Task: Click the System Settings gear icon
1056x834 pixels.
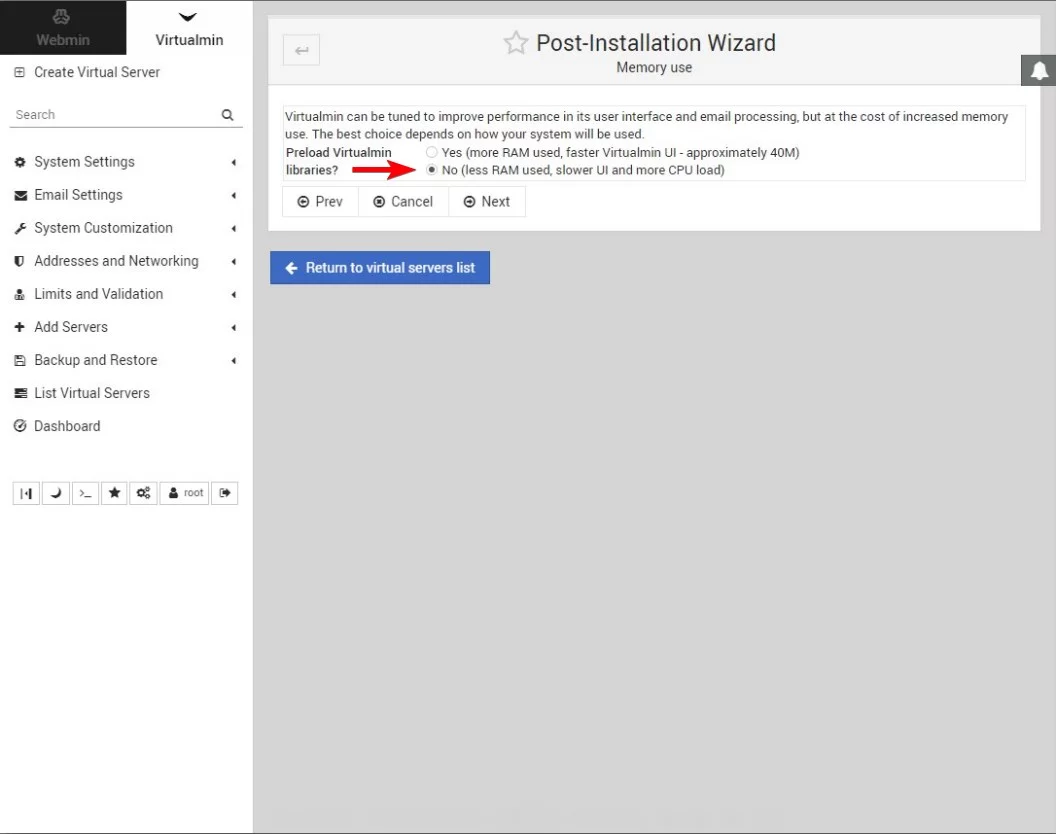Action: [20, 162]
